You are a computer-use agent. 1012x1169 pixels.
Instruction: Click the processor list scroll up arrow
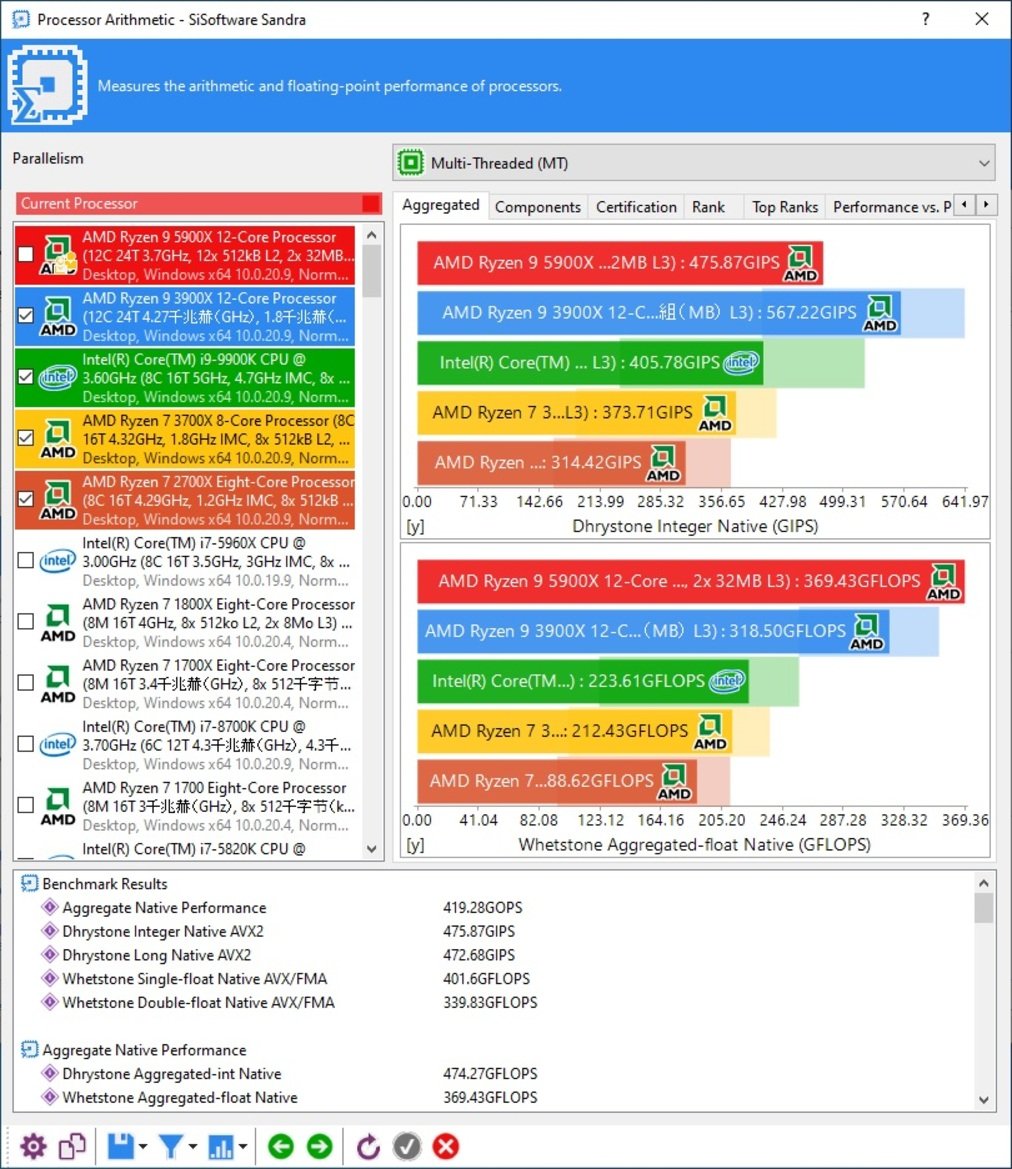coord(372,235)
